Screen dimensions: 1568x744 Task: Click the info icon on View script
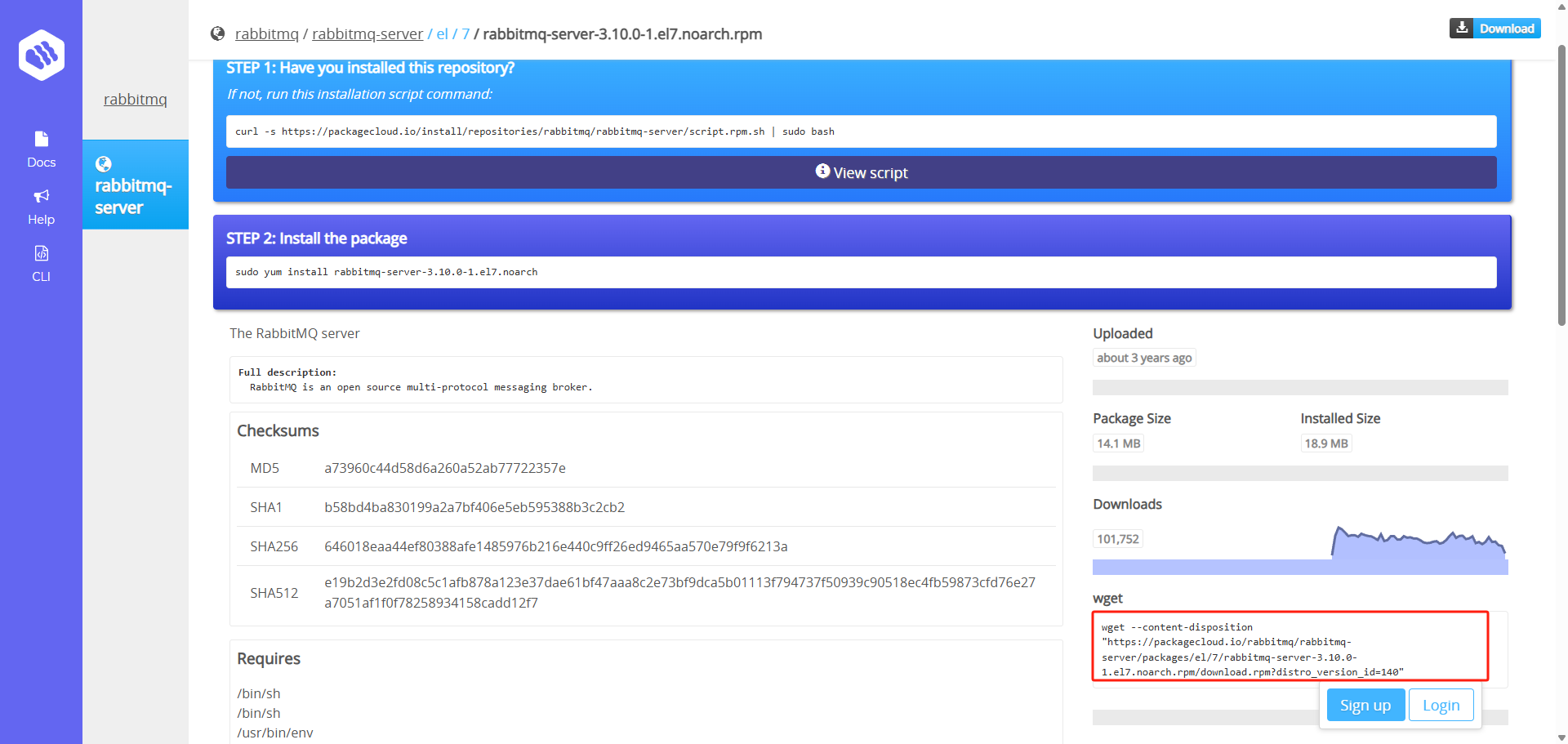(x=822, y=171)
